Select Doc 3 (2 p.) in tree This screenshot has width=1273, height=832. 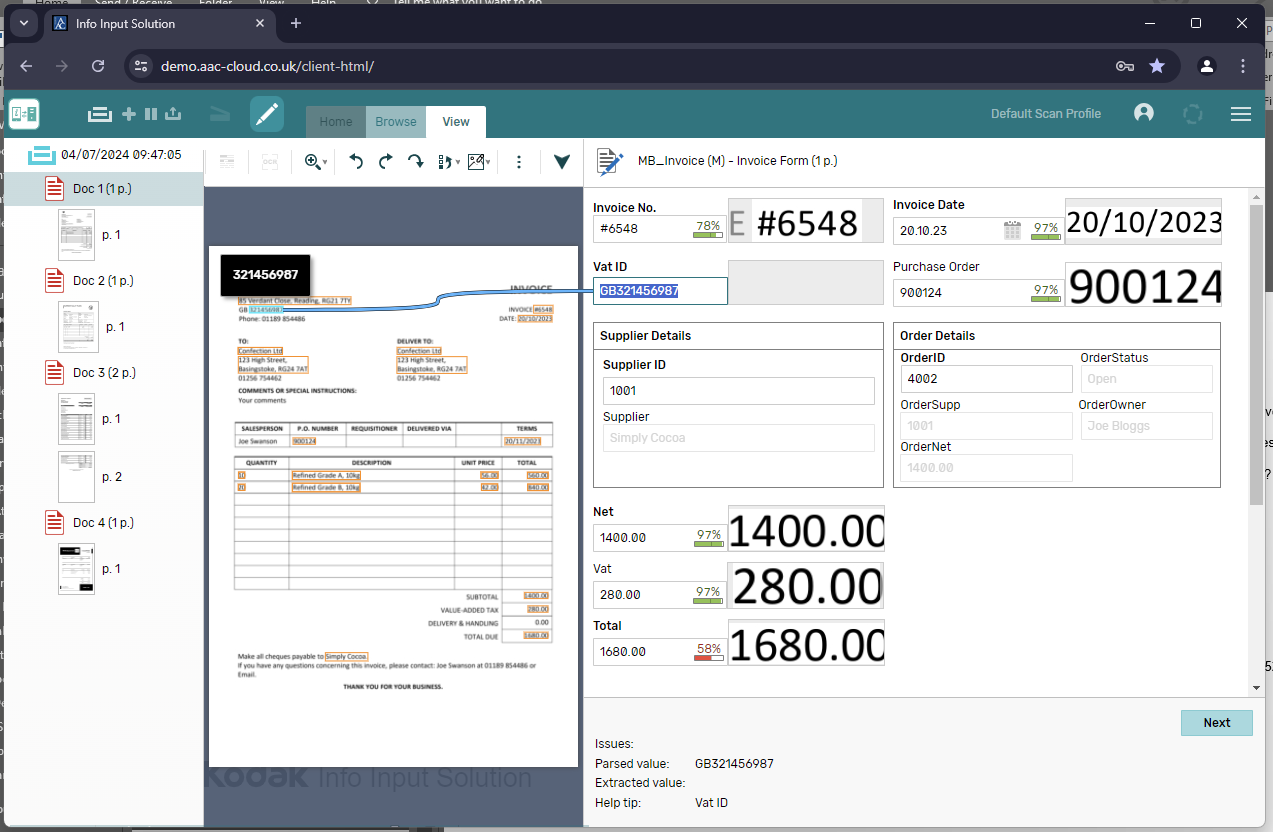[104, 372]
